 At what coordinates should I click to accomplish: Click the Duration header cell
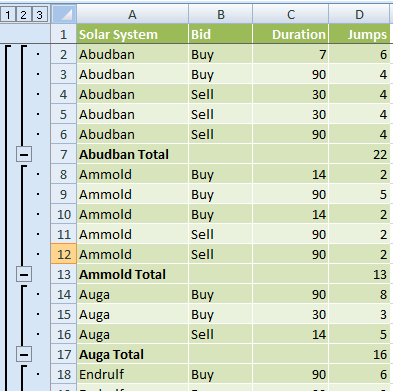291,34
